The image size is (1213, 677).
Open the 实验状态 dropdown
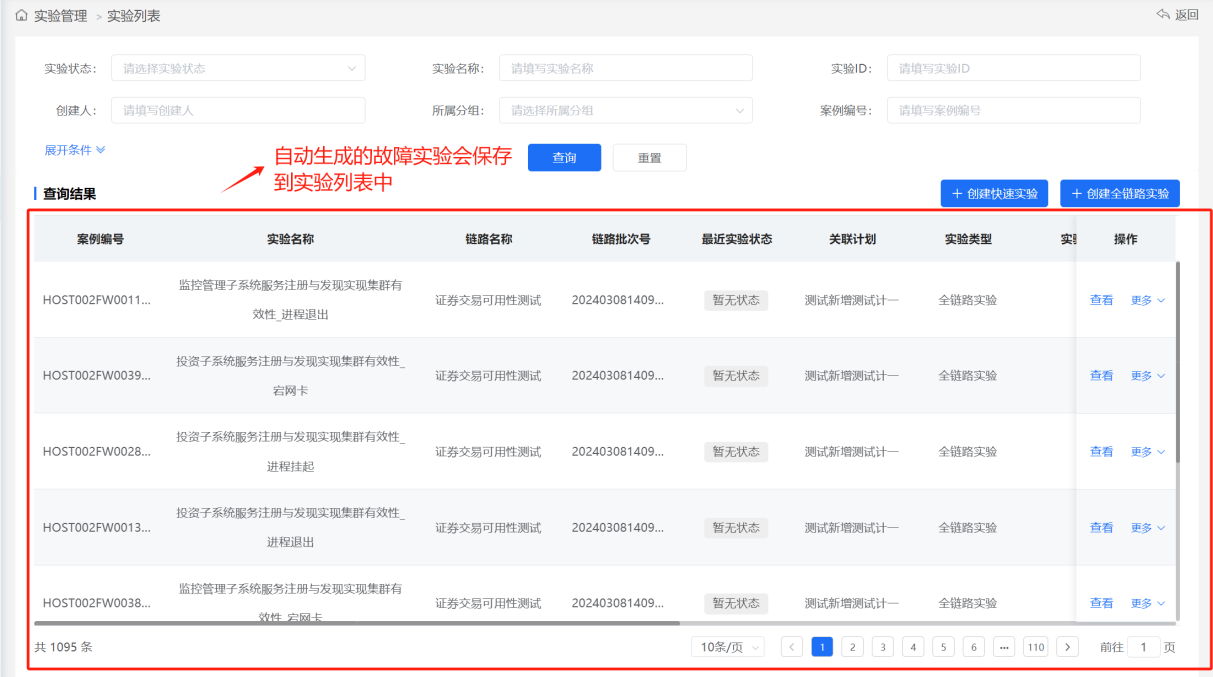click(x=238, y=68)
